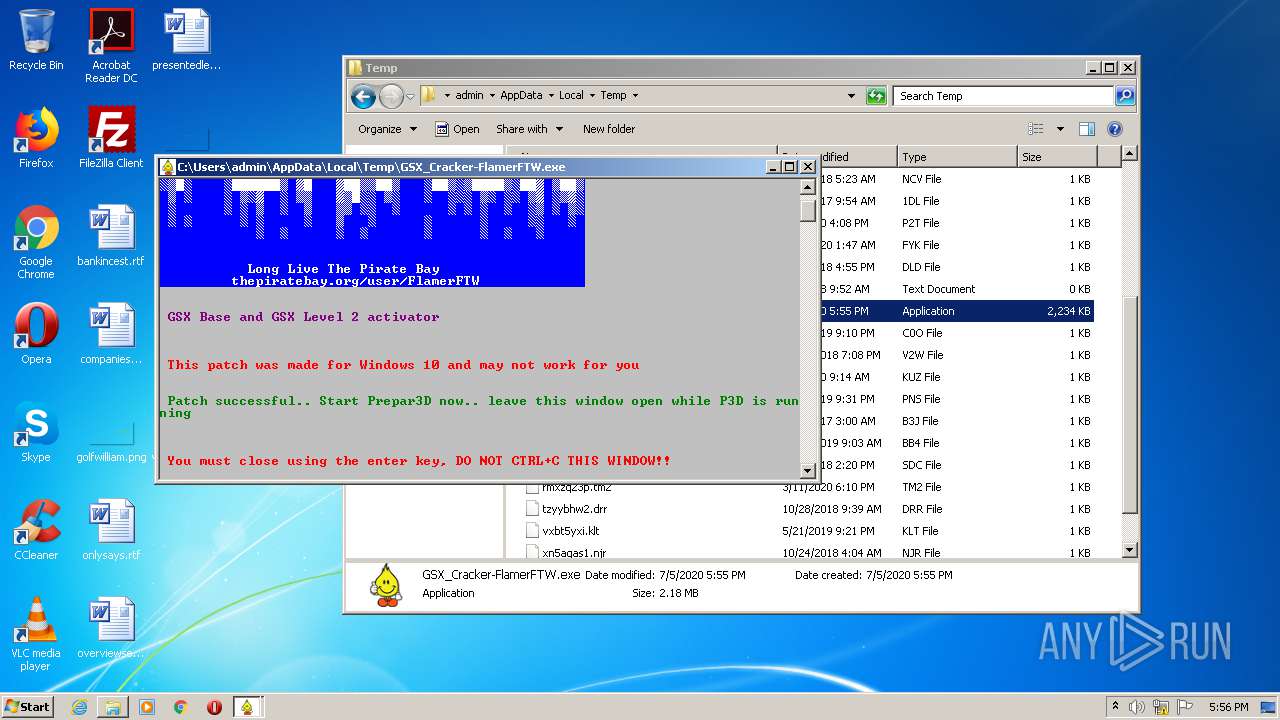
Task: Select the xn5aqas1.njr file
Action: (573, 553)
